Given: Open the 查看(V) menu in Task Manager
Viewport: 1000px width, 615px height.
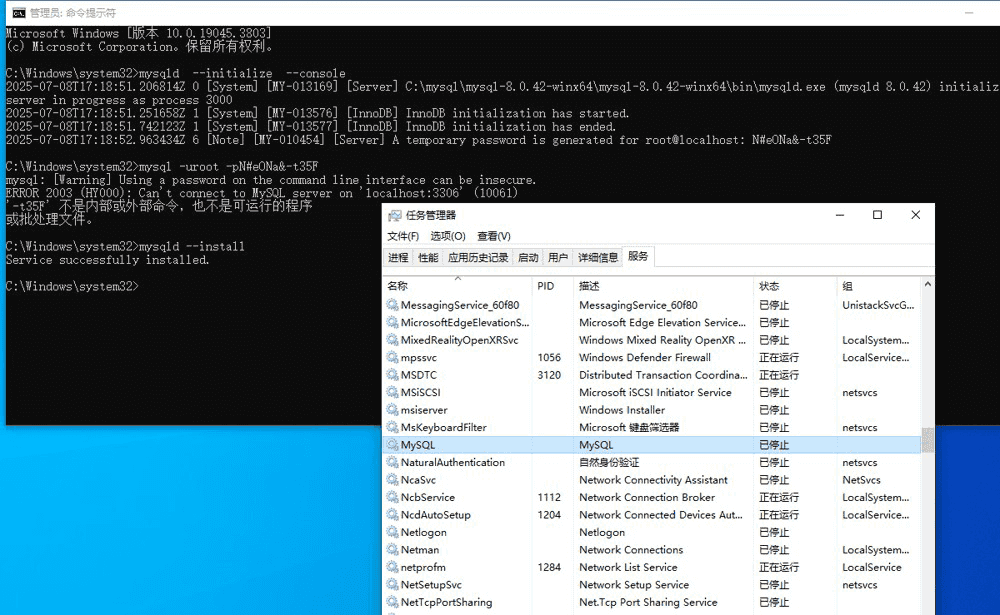Looking at the screenshot, I should click(x=494, y=236).
